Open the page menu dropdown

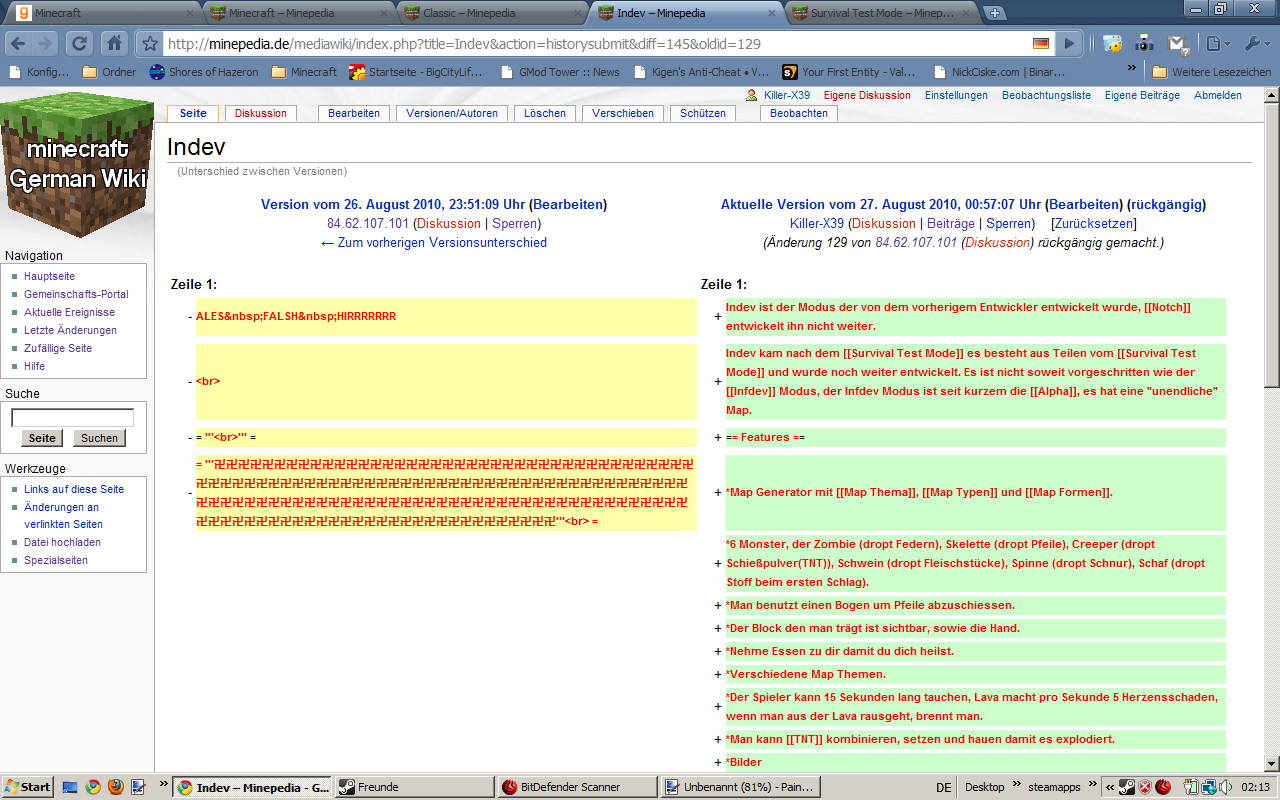coord(1217,44)
